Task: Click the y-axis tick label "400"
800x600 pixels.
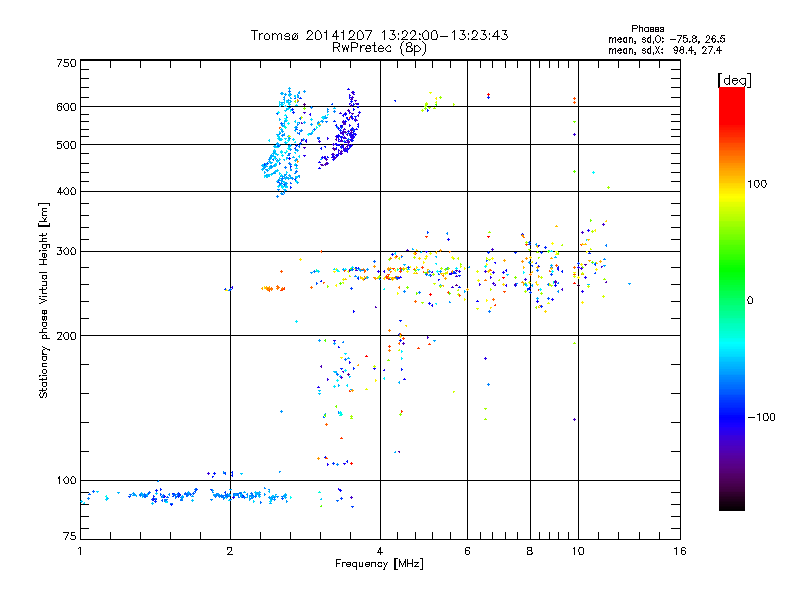Action: pyautogui.click(x=66, y=191)
